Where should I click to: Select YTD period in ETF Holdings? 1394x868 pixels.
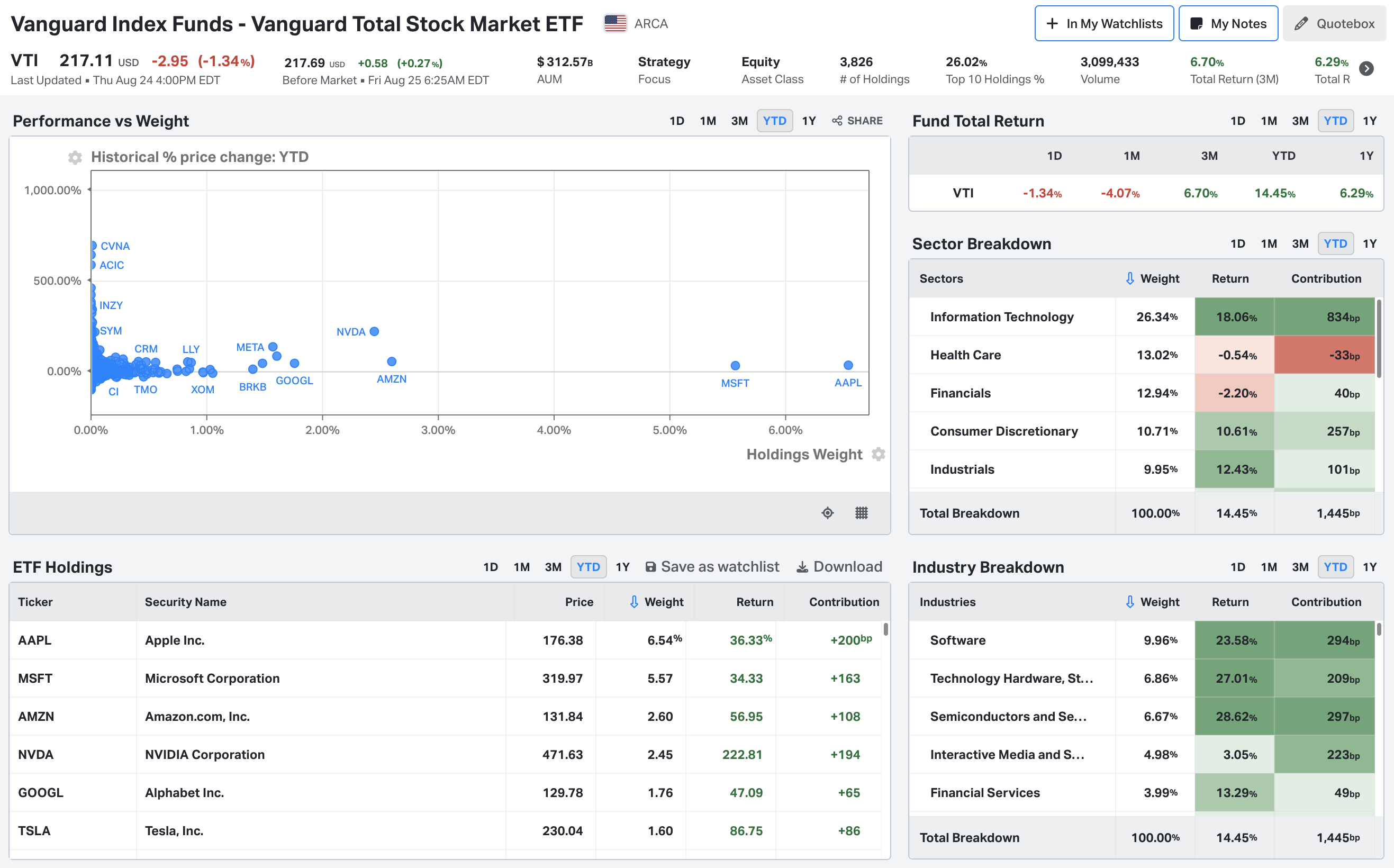tap(589, 567)
